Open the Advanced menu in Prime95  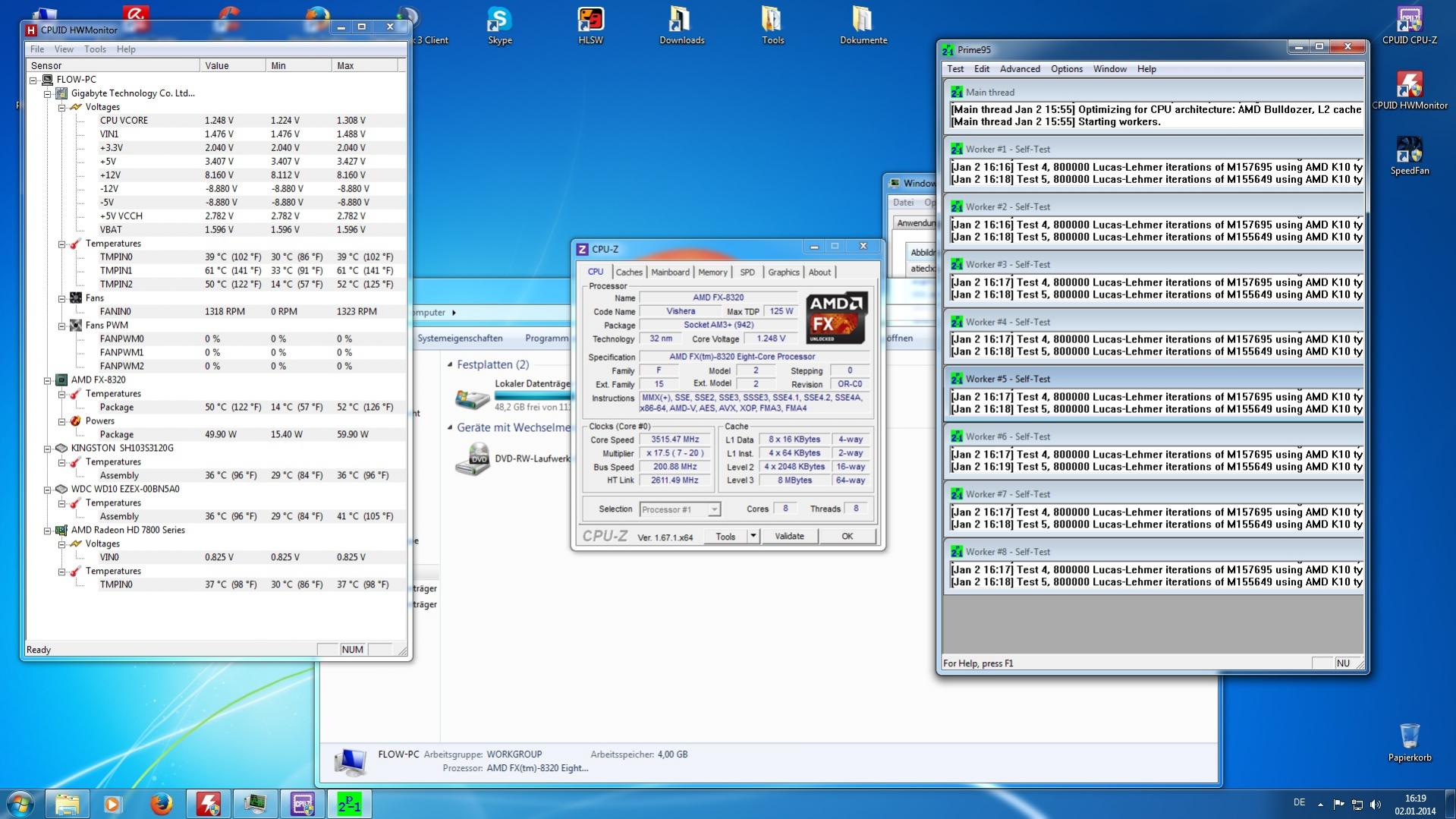click(1019, 69)
